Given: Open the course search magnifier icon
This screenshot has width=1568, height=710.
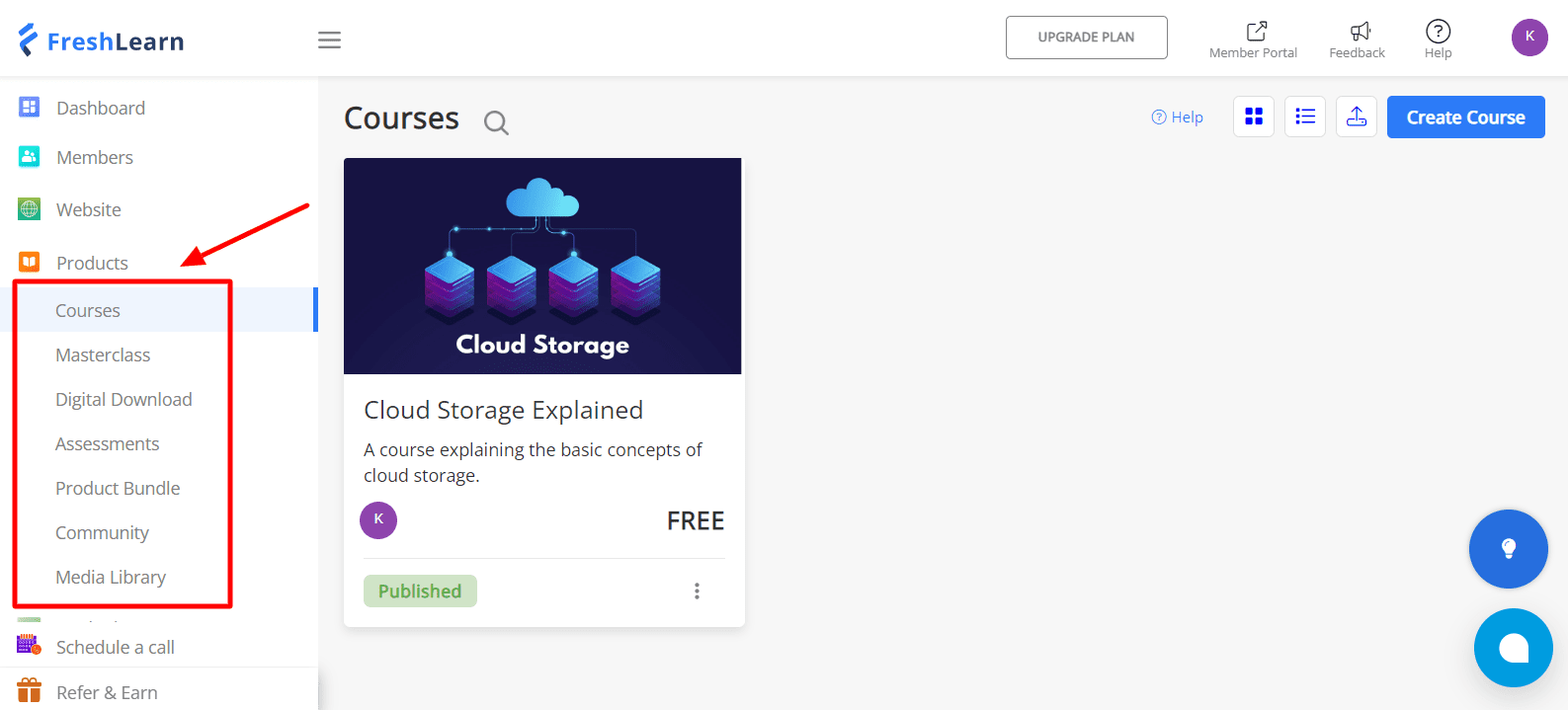Looking at the screenshot, I should pos(496,122).
